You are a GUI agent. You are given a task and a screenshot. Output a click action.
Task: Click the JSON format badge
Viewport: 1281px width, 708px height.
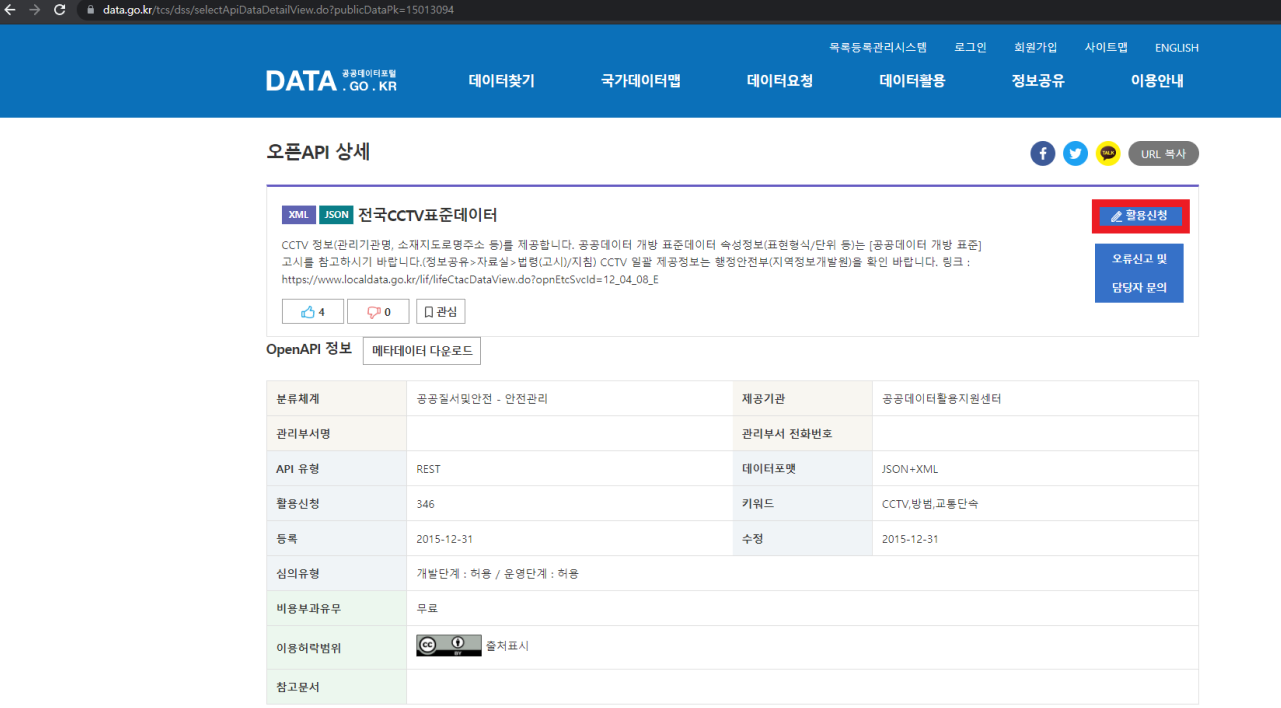coord(337,215)
